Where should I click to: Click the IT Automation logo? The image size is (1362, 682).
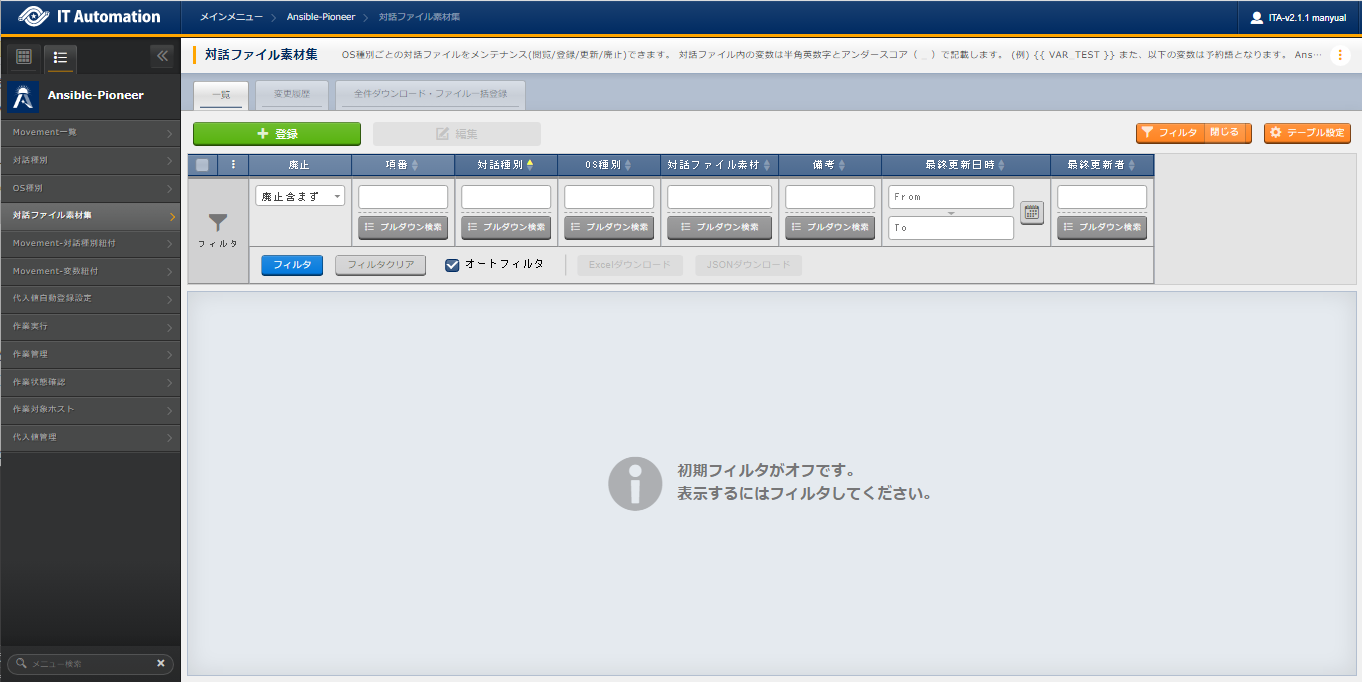pos(90,17)
